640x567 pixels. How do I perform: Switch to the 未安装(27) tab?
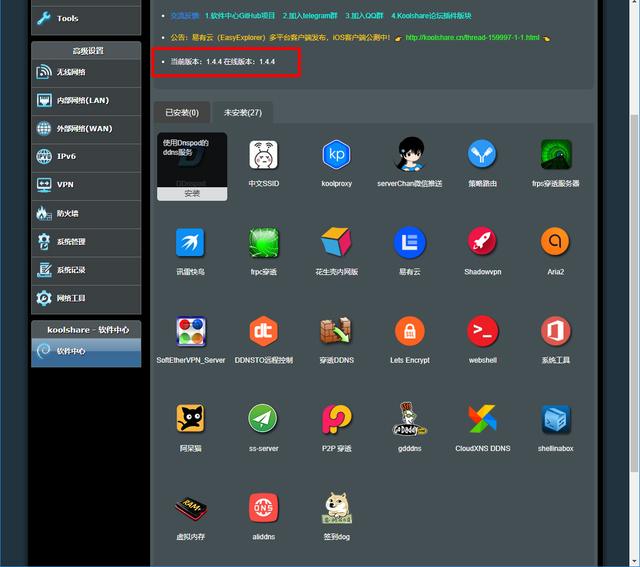tap(243, 112)
